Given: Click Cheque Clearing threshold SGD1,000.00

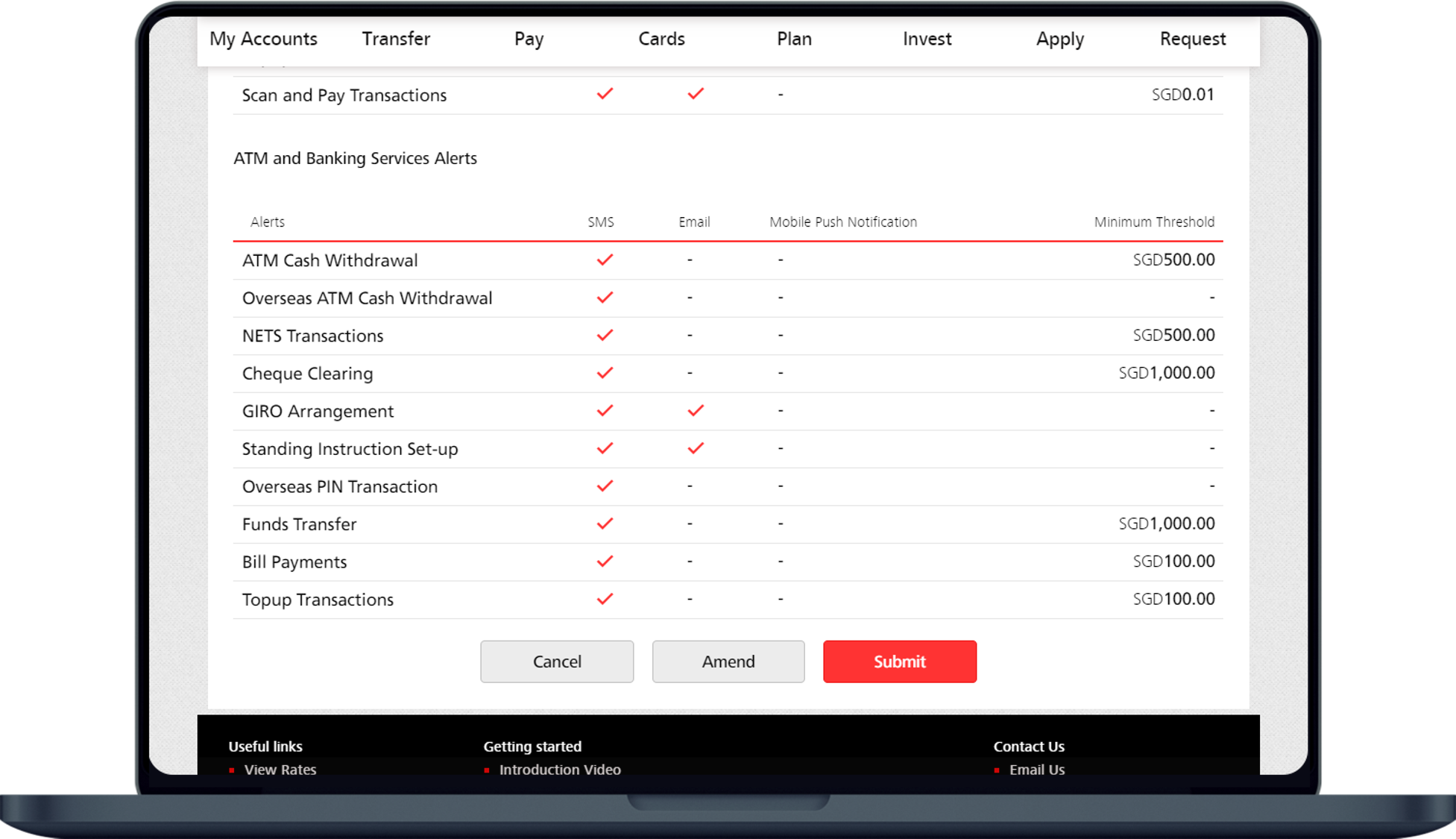Looking at the screenshot, I should point(1167,373).
